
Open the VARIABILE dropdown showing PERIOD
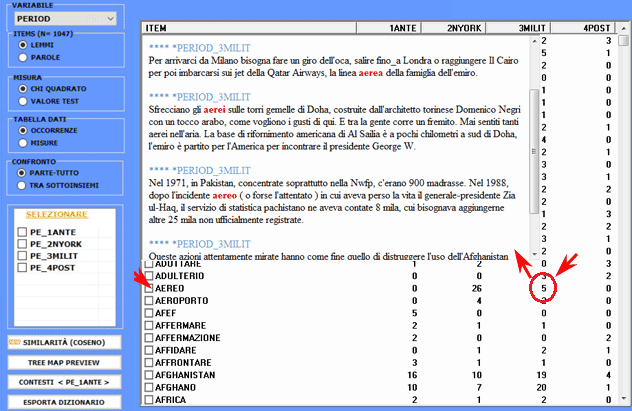click(x=65, y=19)
